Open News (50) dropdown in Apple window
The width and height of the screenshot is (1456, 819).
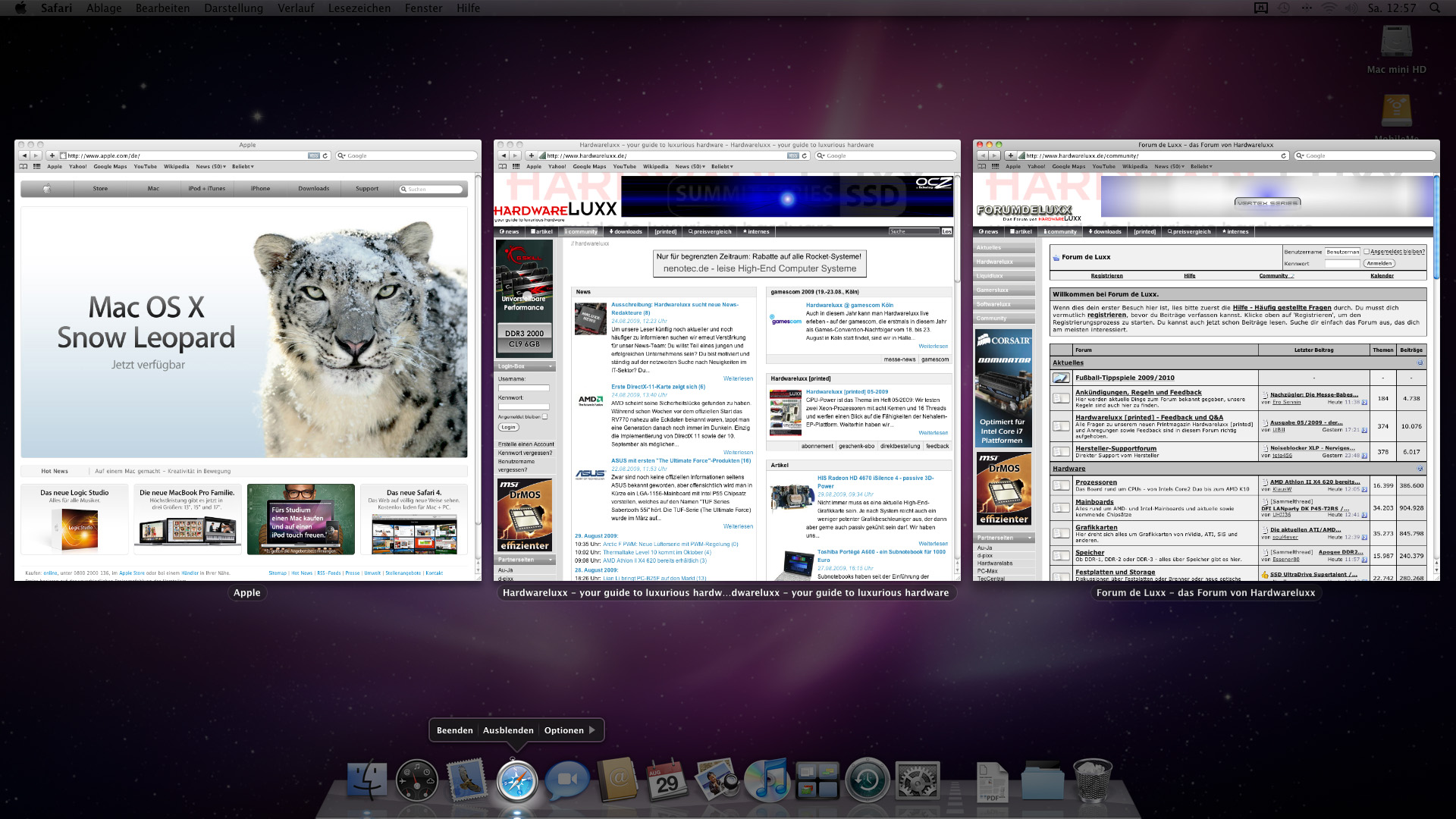pyautogui.click(x=211, y=167)
